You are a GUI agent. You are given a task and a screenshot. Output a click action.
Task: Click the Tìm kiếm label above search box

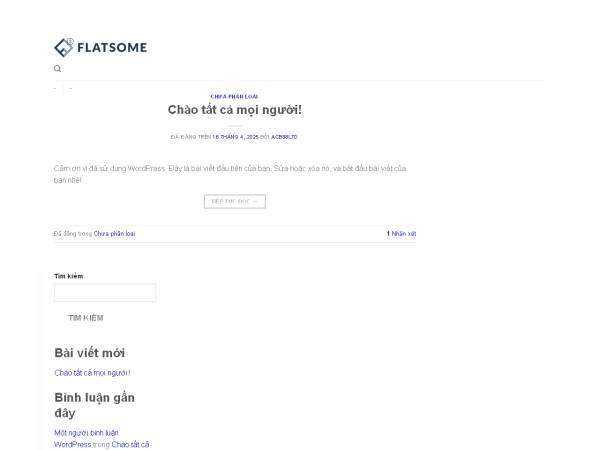(69, 275)
